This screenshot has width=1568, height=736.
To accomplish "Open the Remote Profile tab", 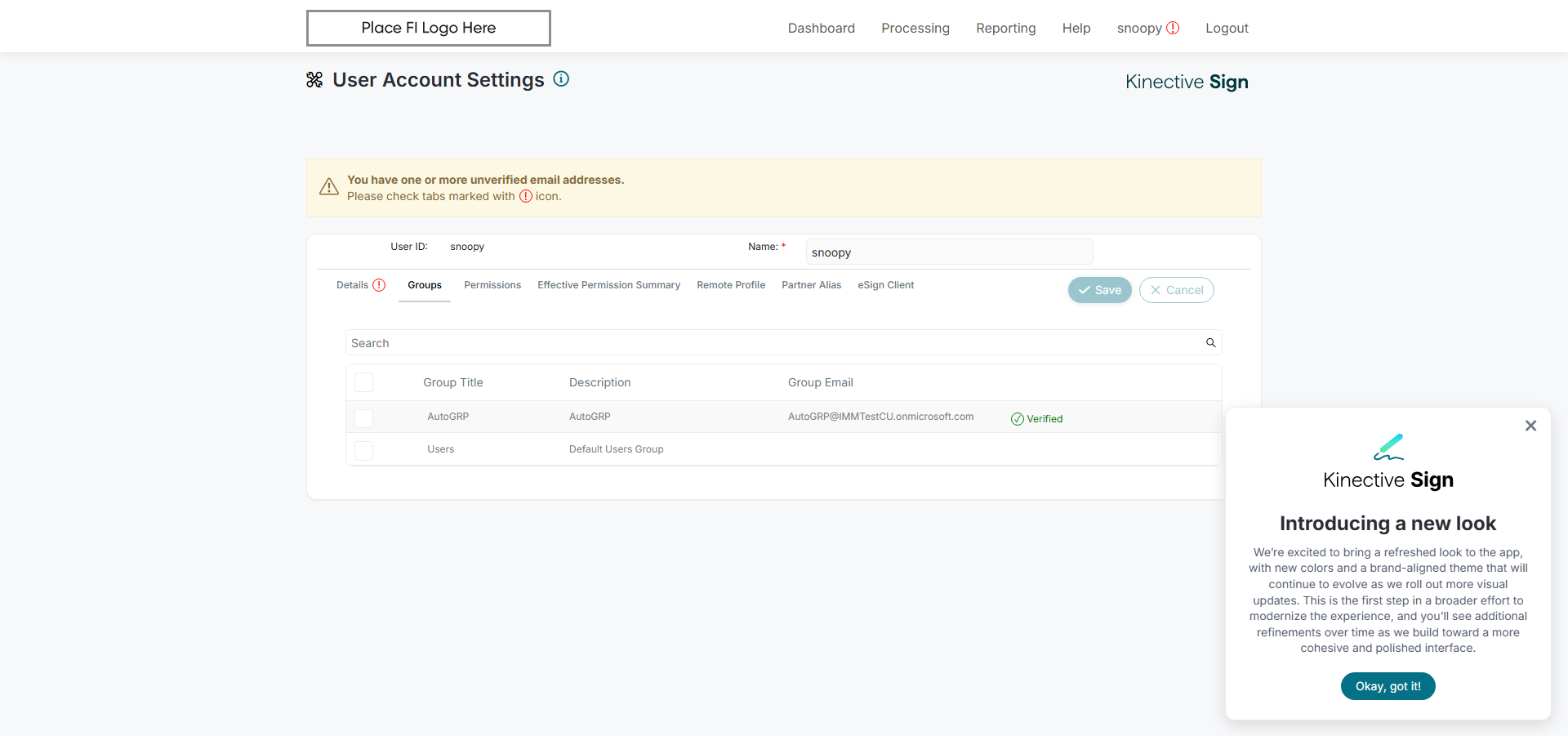I will 731,285.
